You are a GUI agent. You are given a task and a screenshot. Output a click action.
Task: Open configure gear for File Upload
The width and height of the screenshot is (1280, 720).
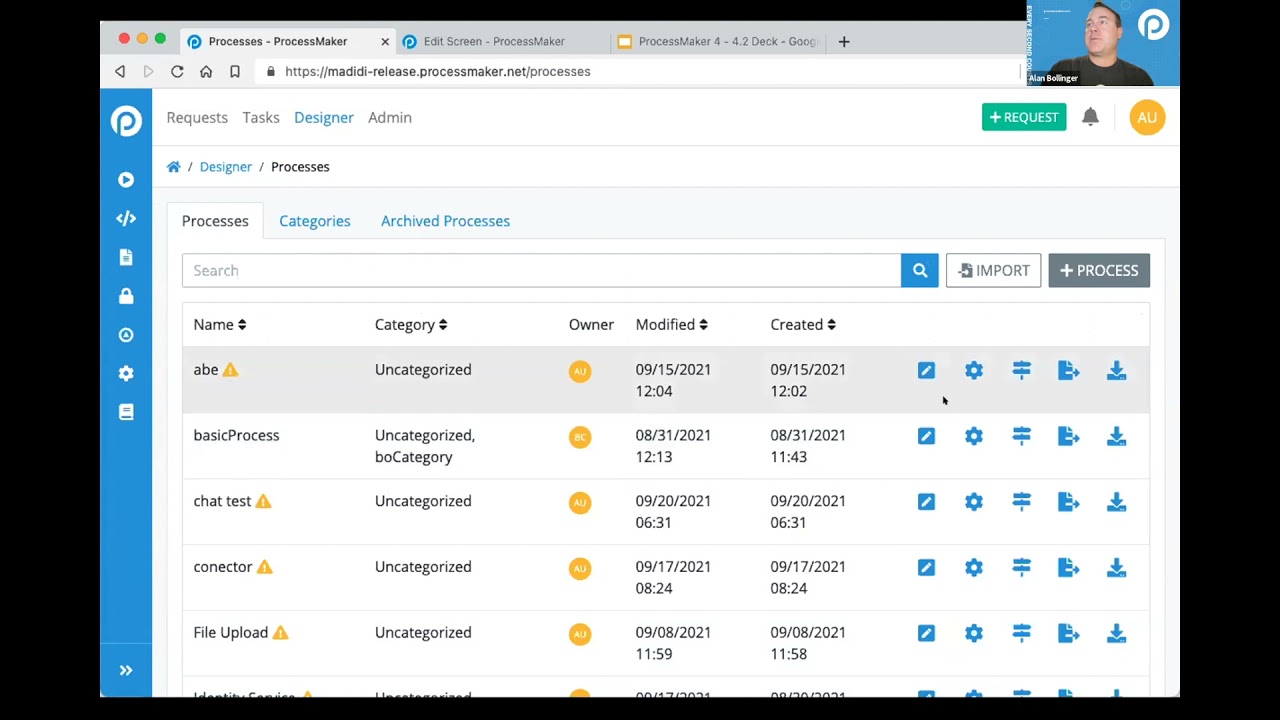(974, 634)
